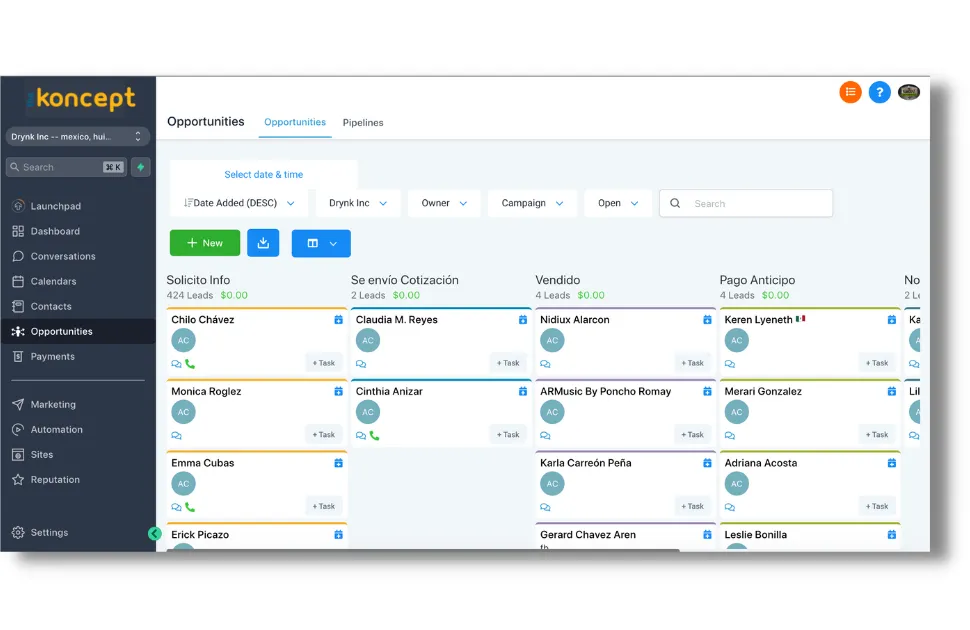970x630 pixels.
Task: Open the user profile avatar
Action: point(909,92)
